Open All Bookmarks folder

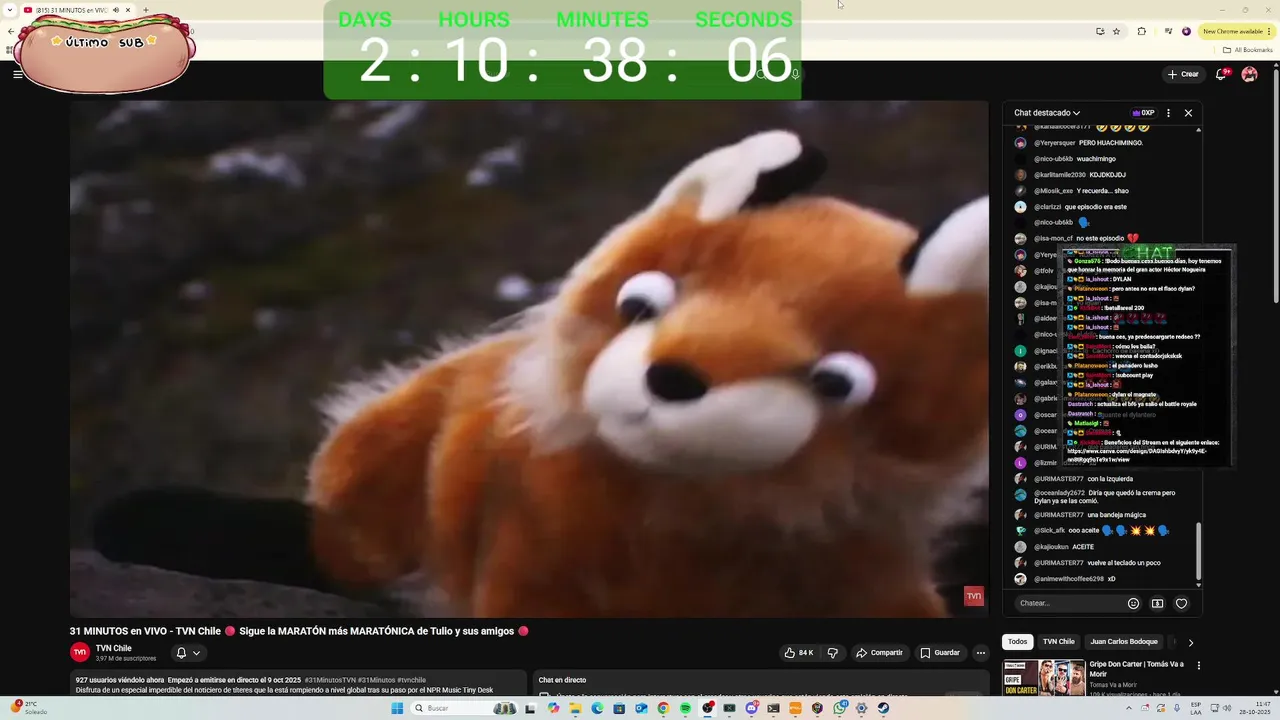[1249, 50]
